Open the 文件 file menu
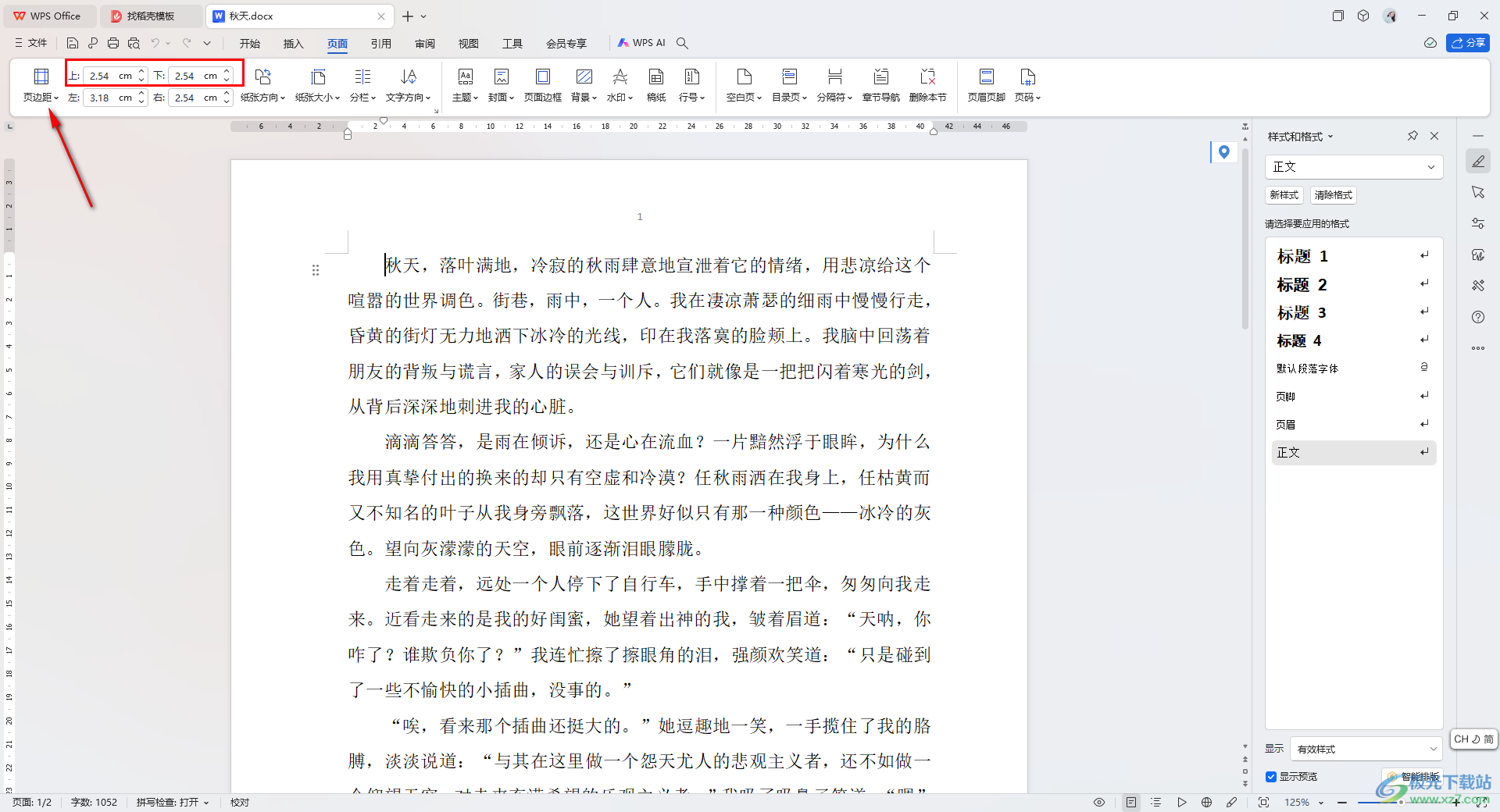1500x812 pixels. (x=31, y=43)
